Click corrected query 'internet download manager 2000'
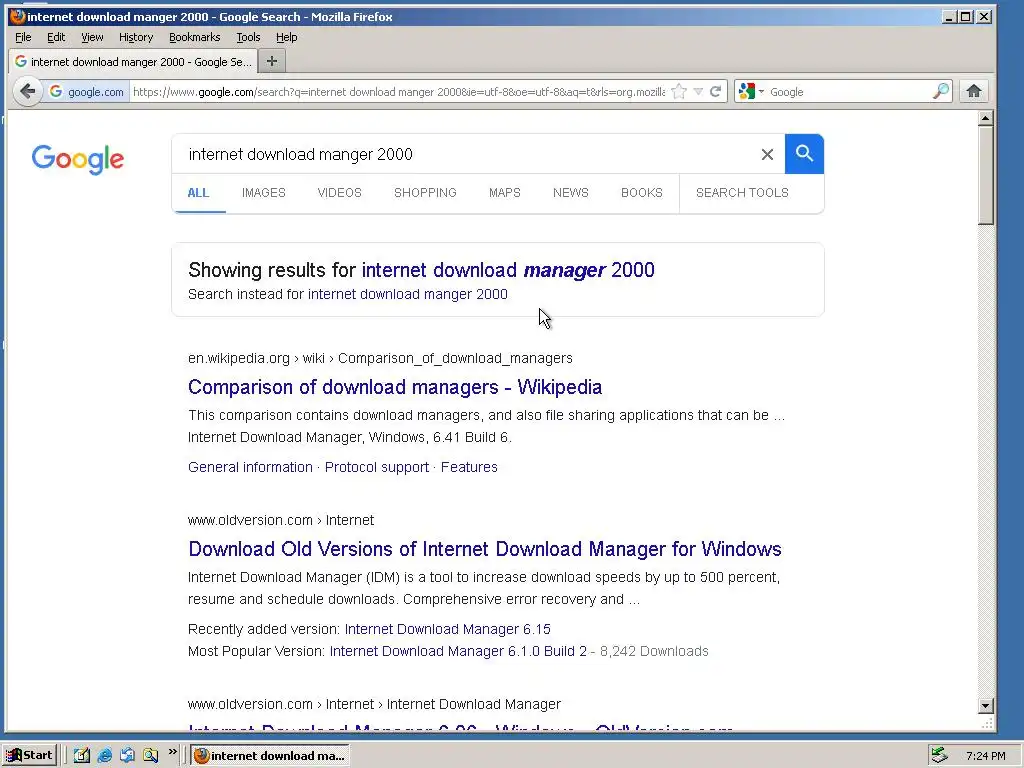The width and height of the screenshot is (1024, 768). tap(508, 270)
